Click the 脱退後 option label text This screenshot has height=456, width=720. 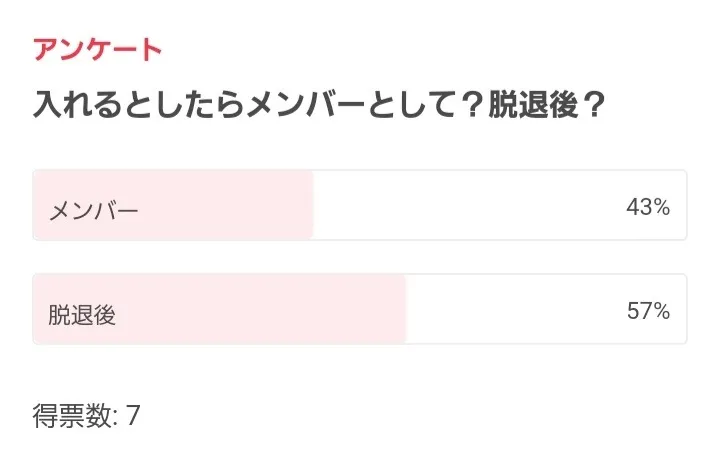82,314
